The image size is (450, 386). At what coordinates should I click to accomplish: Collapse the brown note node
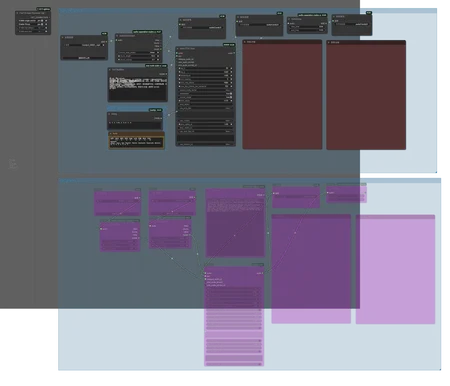click(x=111, y=133)
